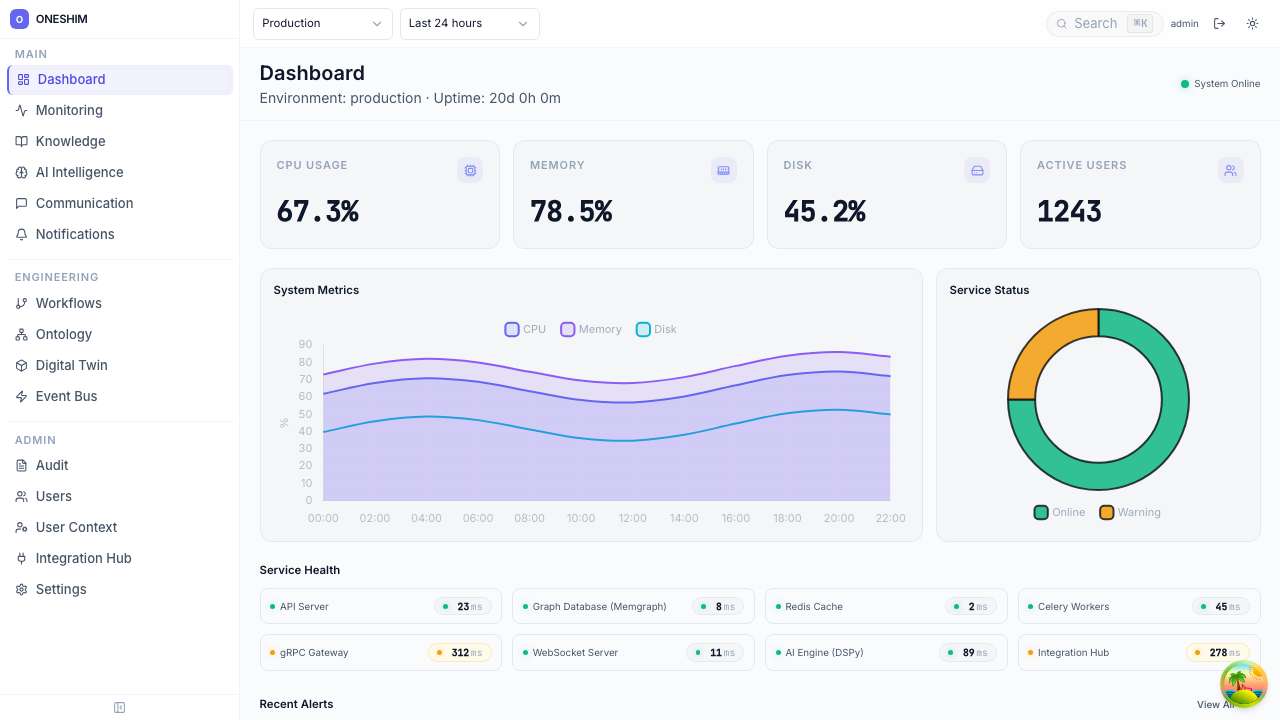The height and width of the screenshot is (720, 1280).
Task: Expand the Production environment dropdown
Action: coord(322,23)
